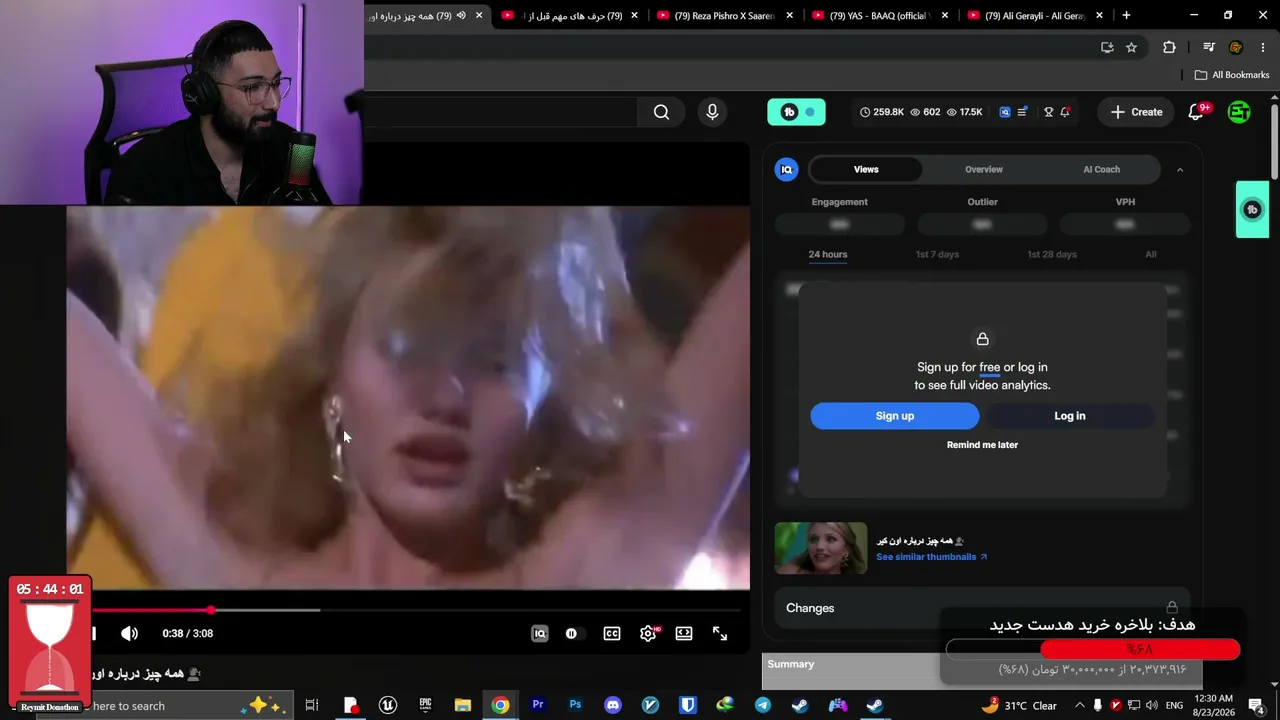
Task: Click the YouTube search magnifier icon
Action: point(661,112)
